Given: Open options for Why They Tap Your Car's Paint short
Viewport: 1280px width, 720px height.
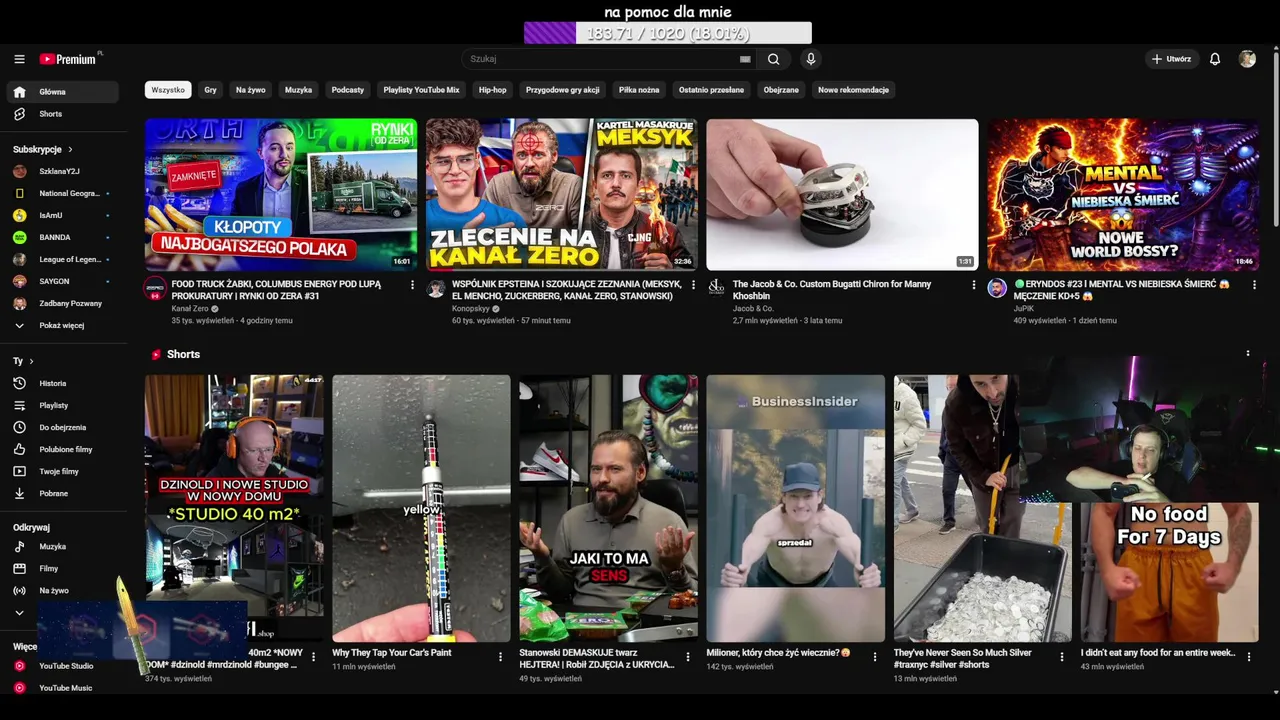Looking at the screenshot, I should tap(500, 657).
